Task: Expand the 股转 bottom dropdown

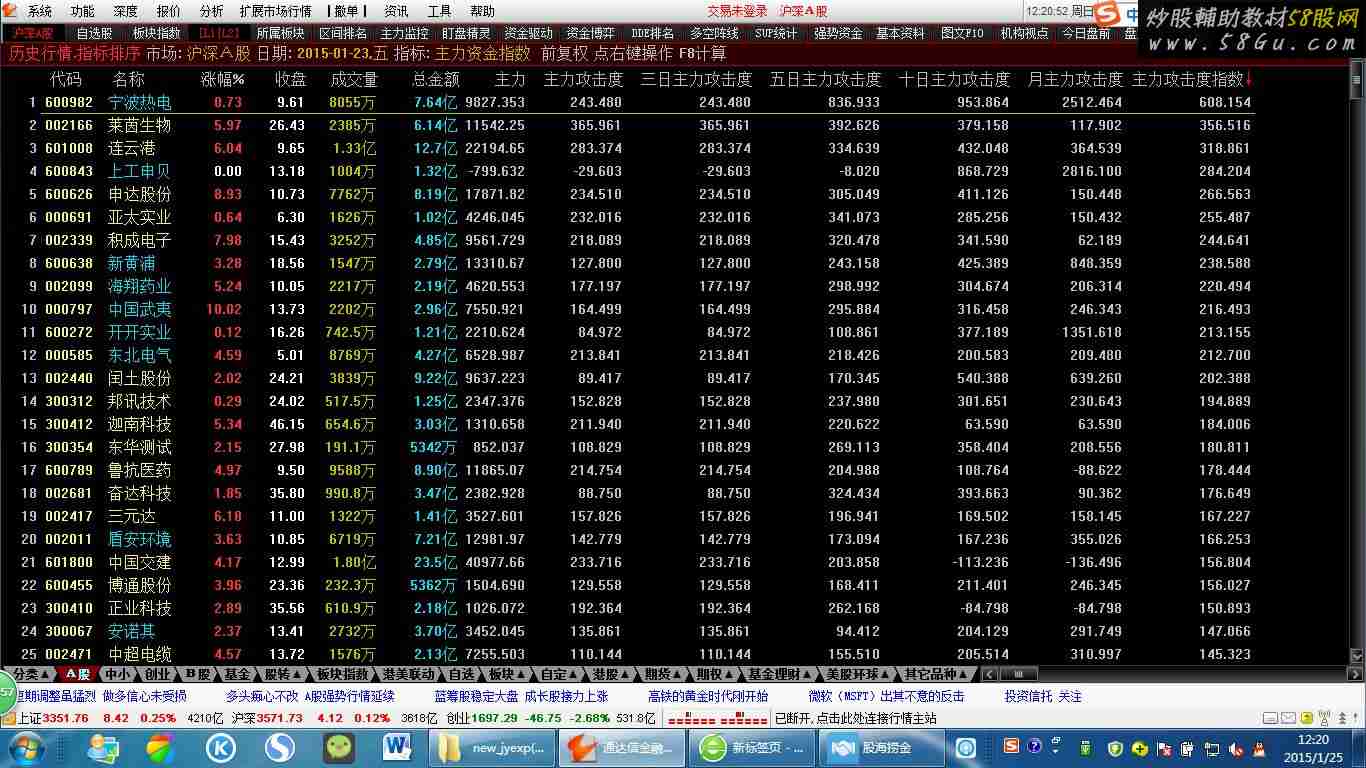Action: pos(283,675)
